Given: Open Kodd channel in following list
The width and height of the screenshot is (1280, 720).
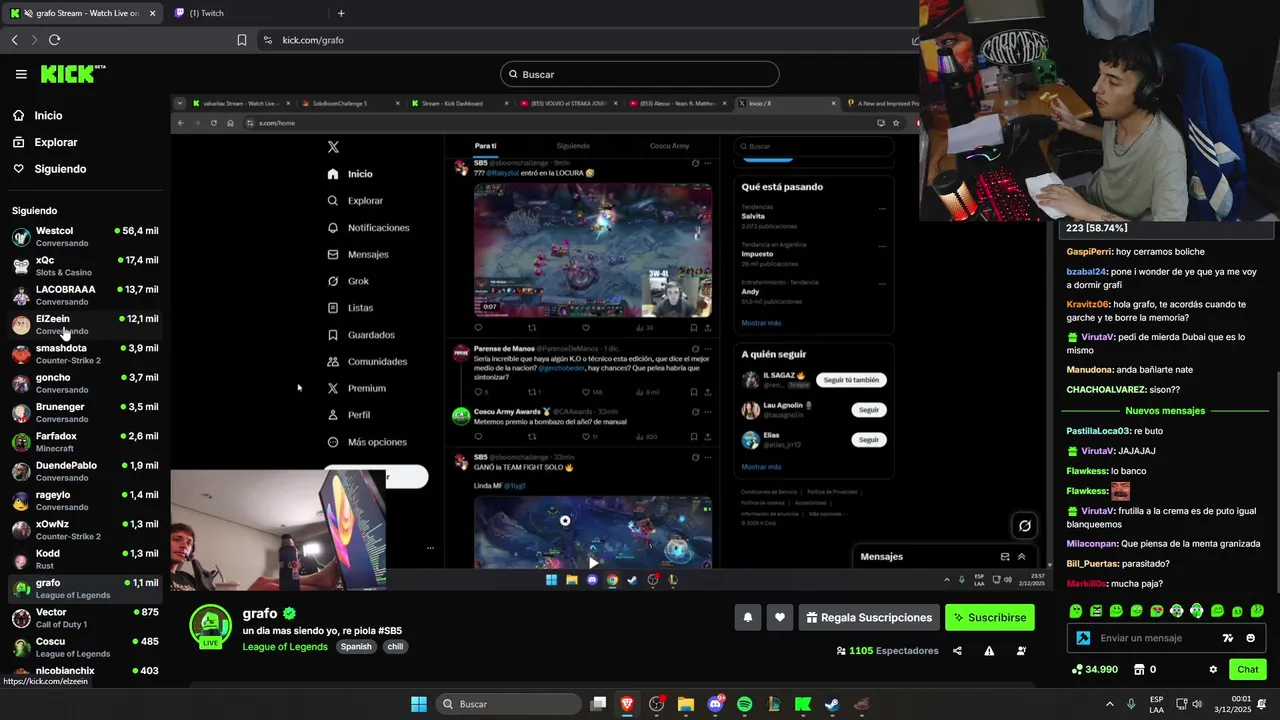Looking at the screenshot, I should [x=85, y=559].
